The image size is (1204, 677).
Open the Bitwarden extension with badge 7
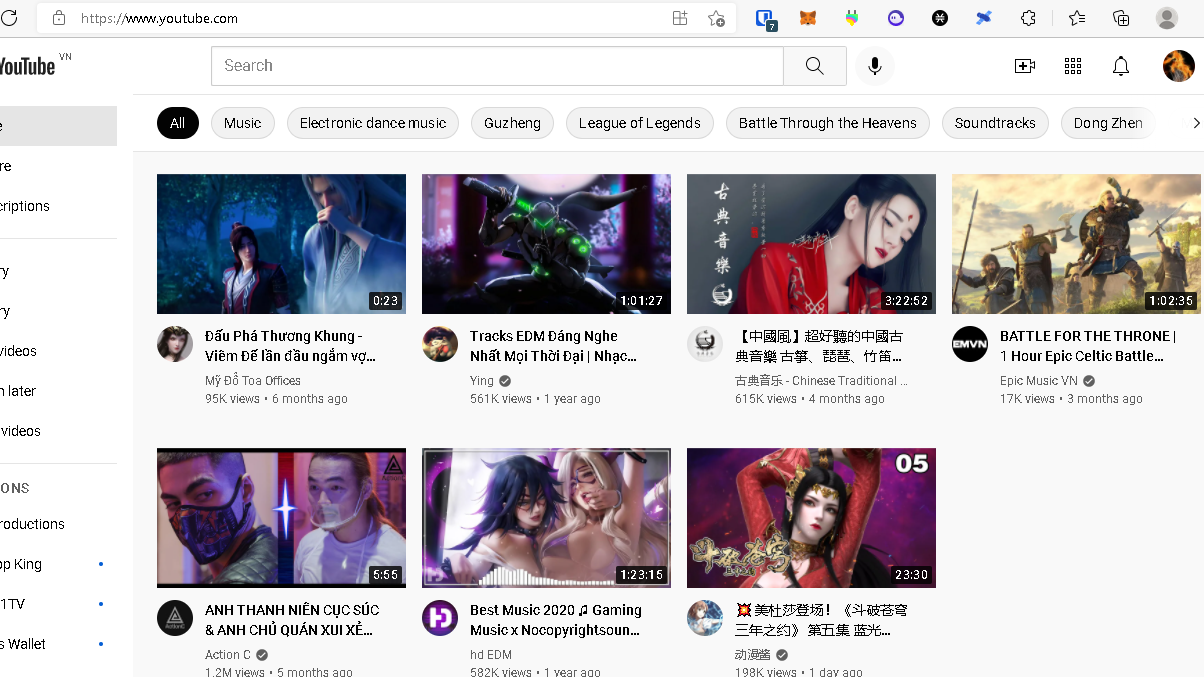(765, 18)
